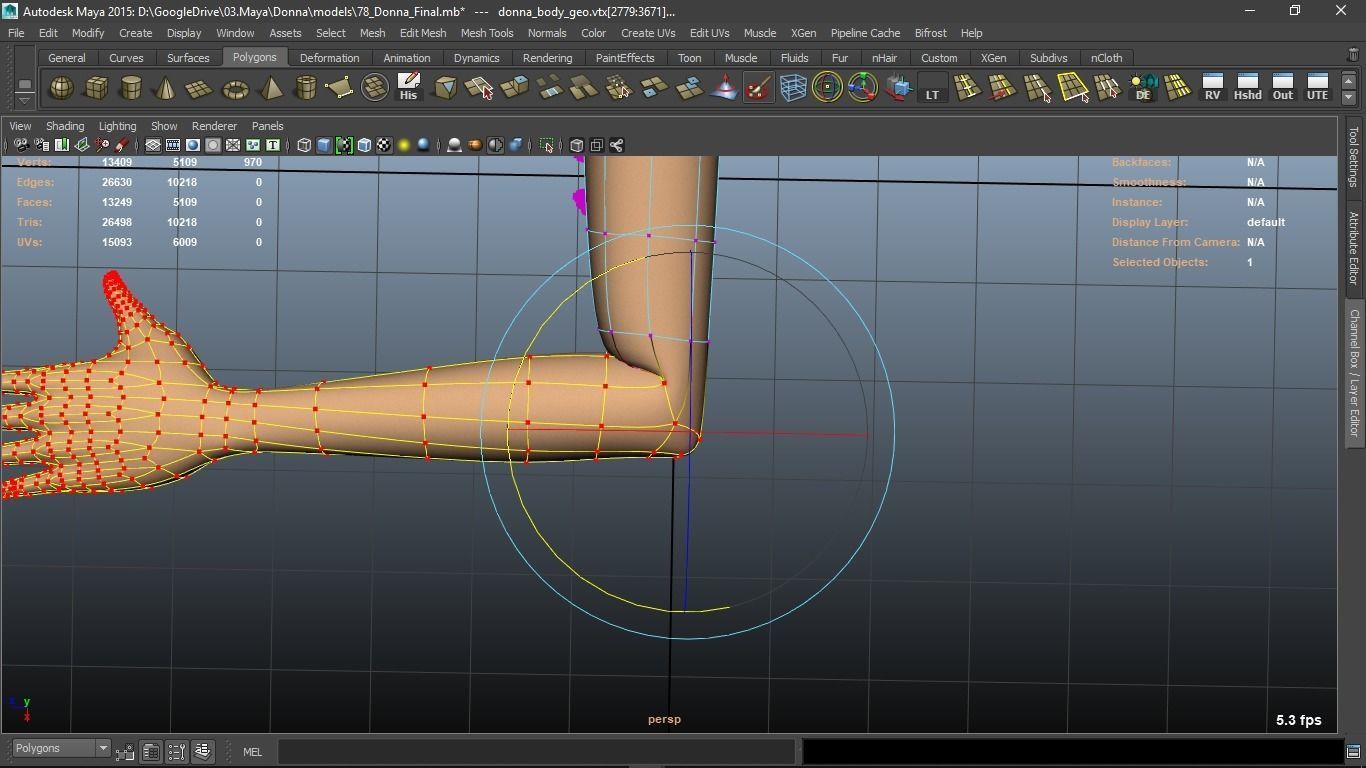Image resolution: width=1366 pixels, height=768 pixels.
Task: Click the 'LT' shelf button
Action: tap(932, 88)
